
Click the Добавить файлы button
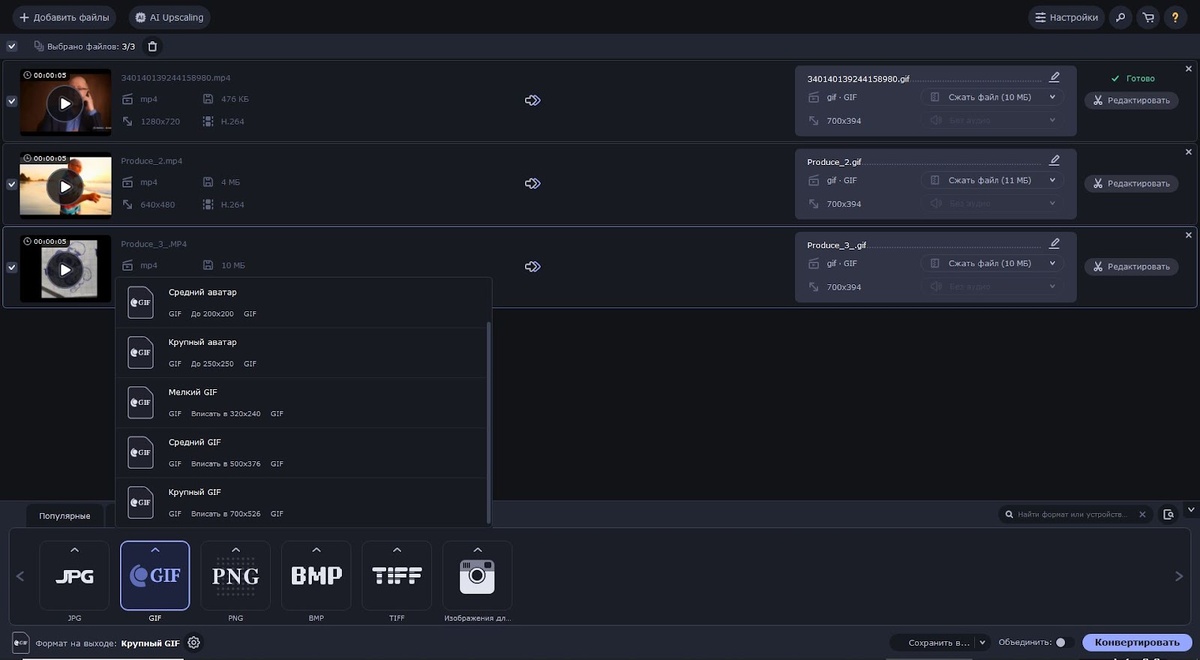point(64,17)
